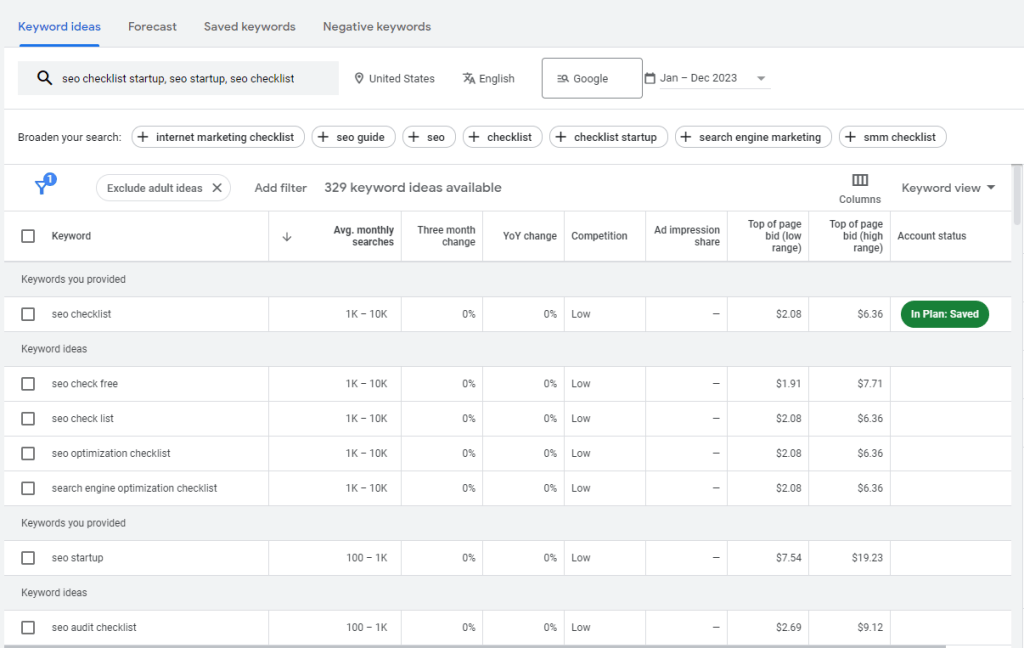This screenshot has height=648, width=1024.
Task: Click the In Plan: Saved button
Action: [x=944, y=313]
